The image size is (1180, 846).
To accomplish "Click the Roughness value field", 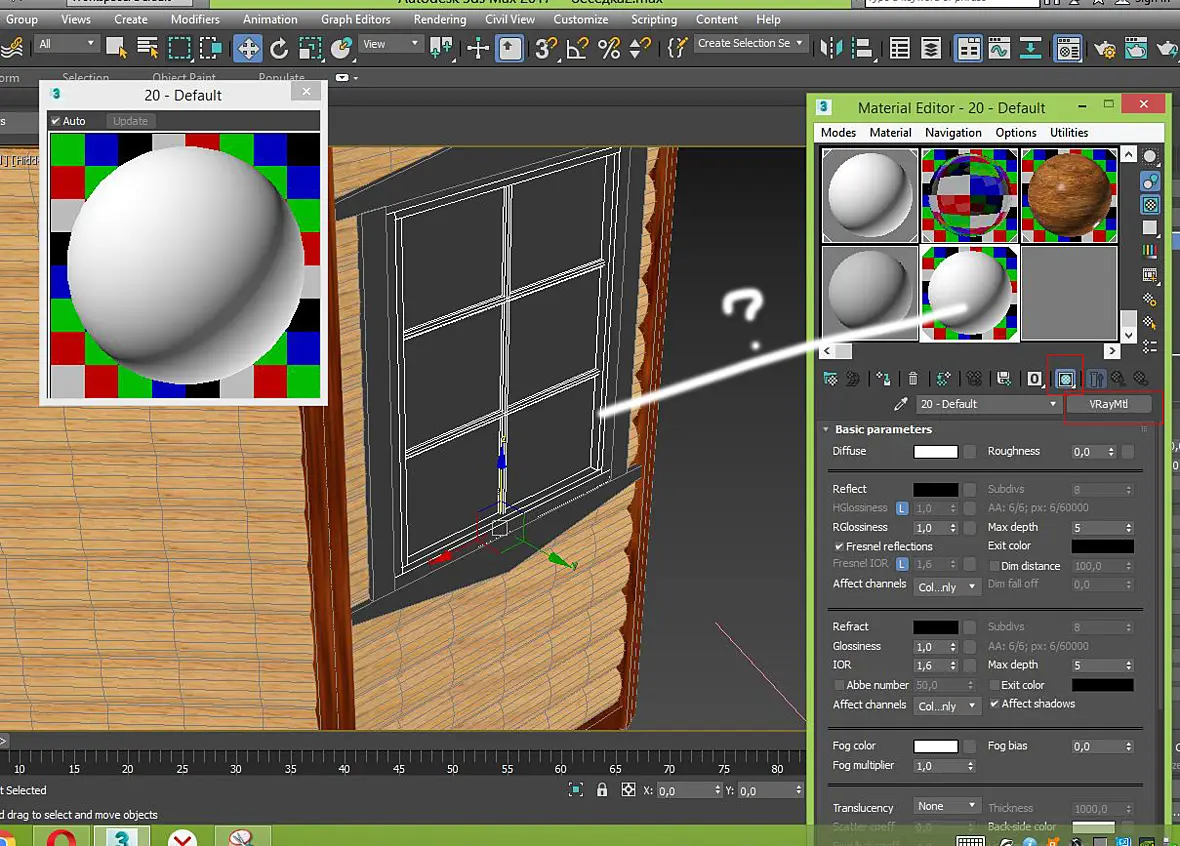I will 1088,452.
